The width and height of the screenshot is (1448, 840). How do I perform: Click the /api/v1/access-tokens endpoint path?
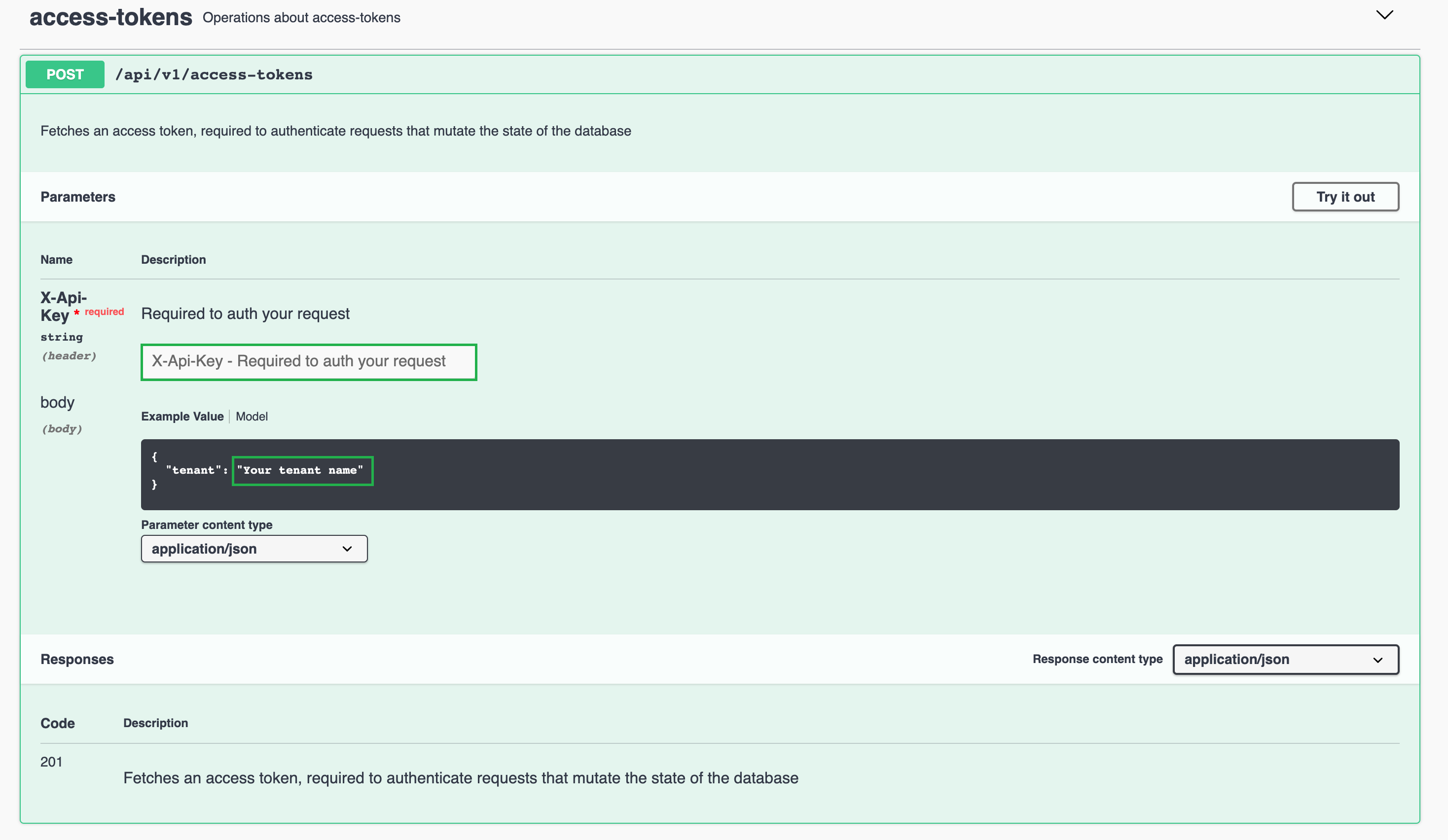[214, 74]
